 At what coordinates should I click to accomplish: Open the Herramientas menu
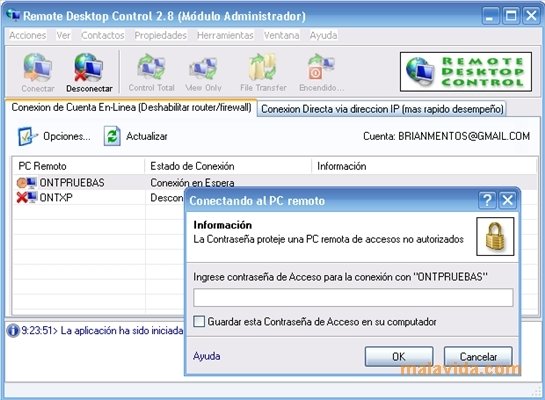coord(225,35)
